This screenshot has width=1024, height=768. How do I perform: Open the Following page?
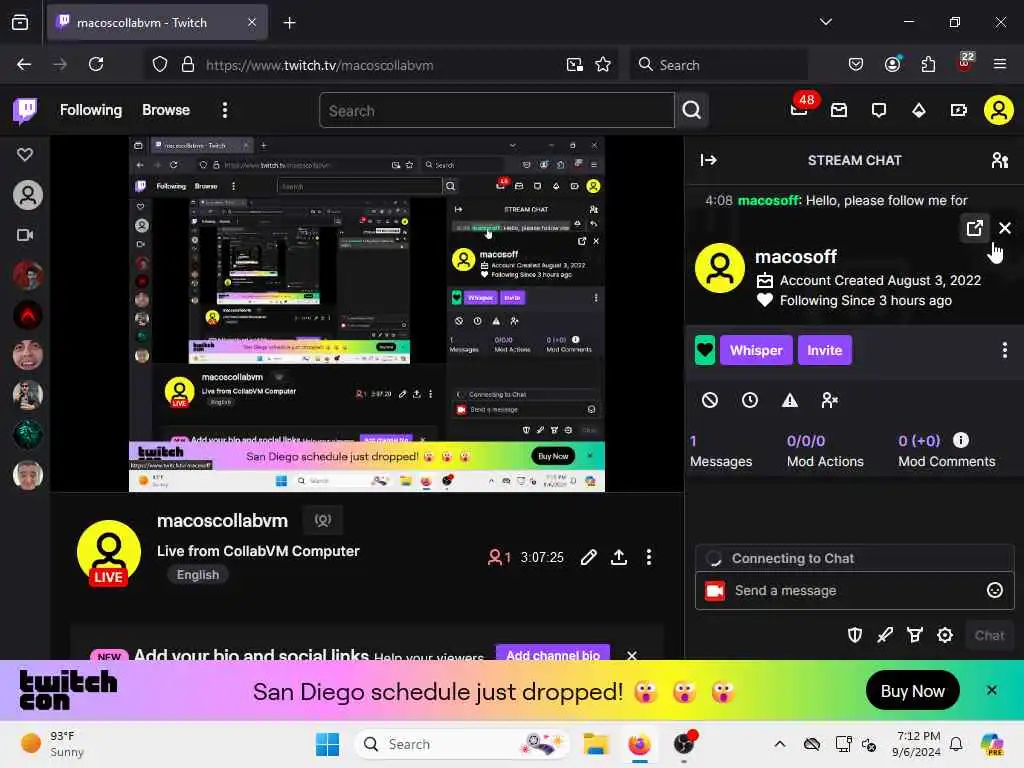click(91, 110)
